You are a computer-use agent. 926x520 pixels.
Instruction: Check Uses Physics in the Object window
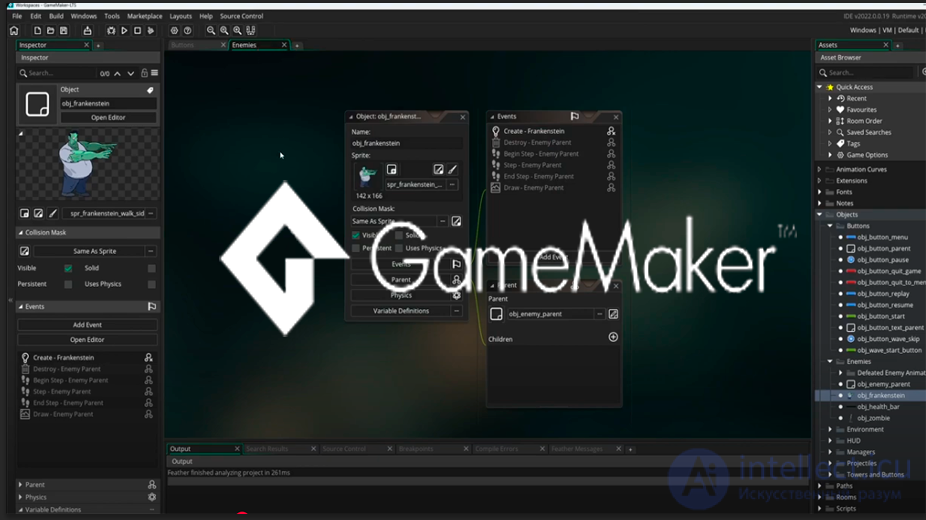click(399, 248)
